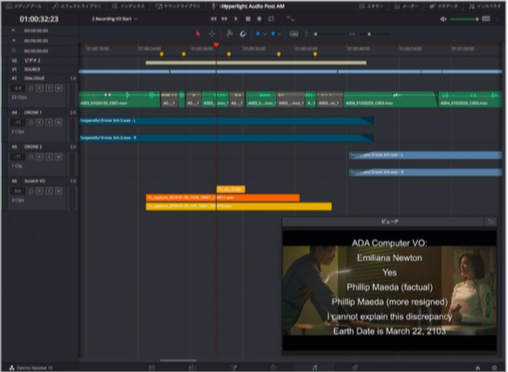Arm record on the A4 DRONE 1 track
This screenshot has width=508, height=372.
pos(40,123)
